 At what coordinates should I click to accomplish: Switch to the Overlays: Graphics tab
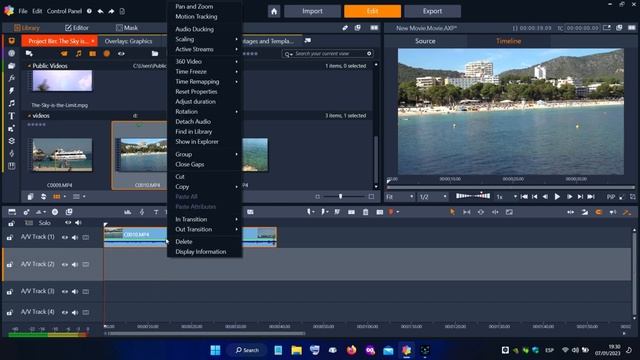[128, 41]
